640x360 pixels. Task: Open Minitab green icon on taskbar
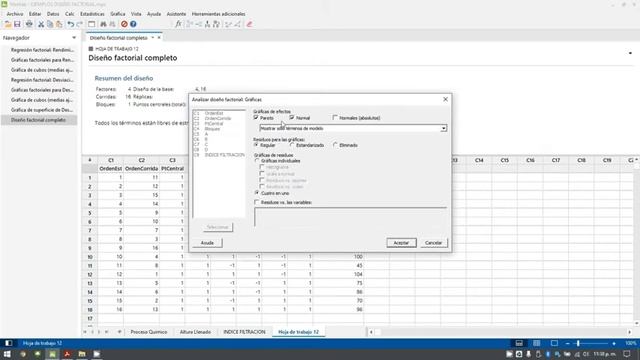[x=52, y=354]
